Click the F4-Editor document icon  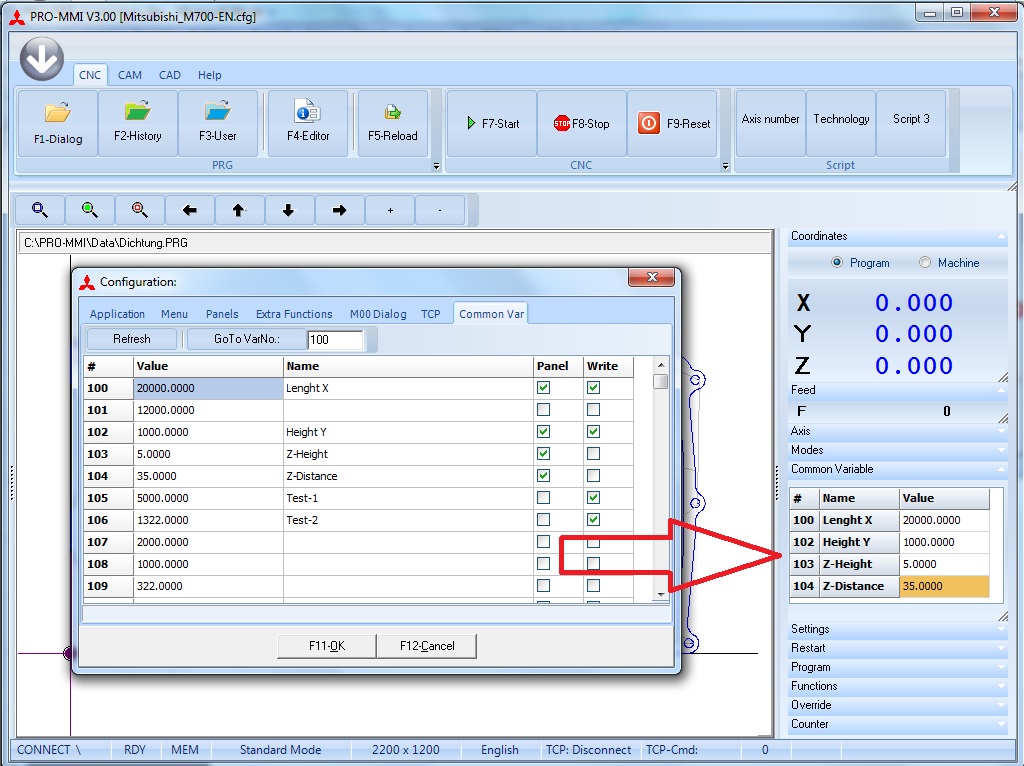click(x=308, y=110)
